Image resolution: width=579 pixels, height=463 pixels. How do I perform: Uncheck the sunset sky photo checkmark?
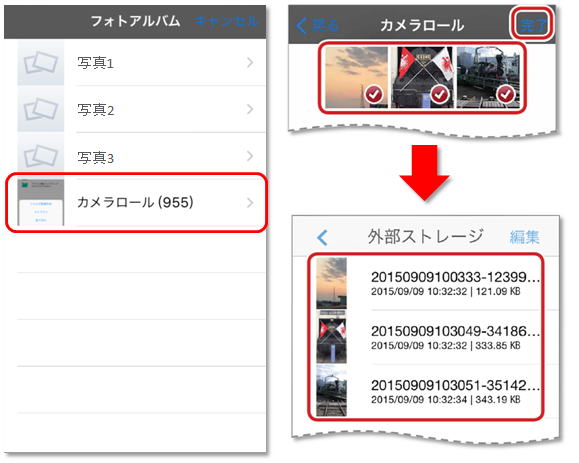[374, 95]
